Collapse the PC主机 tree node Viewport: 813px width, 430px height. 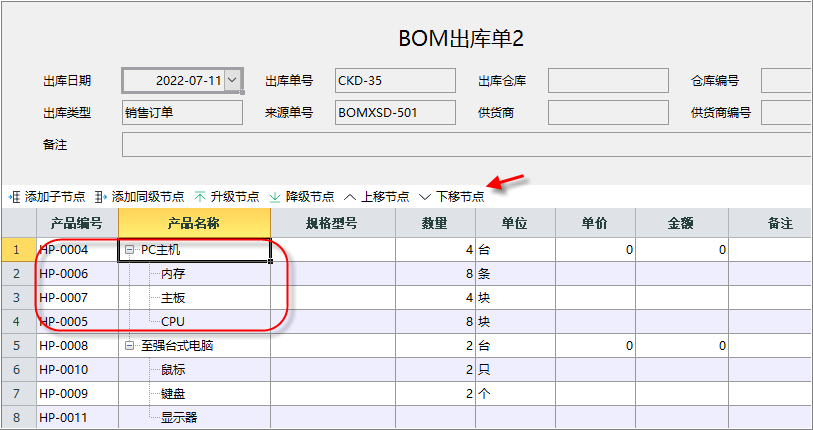[129, 251]
